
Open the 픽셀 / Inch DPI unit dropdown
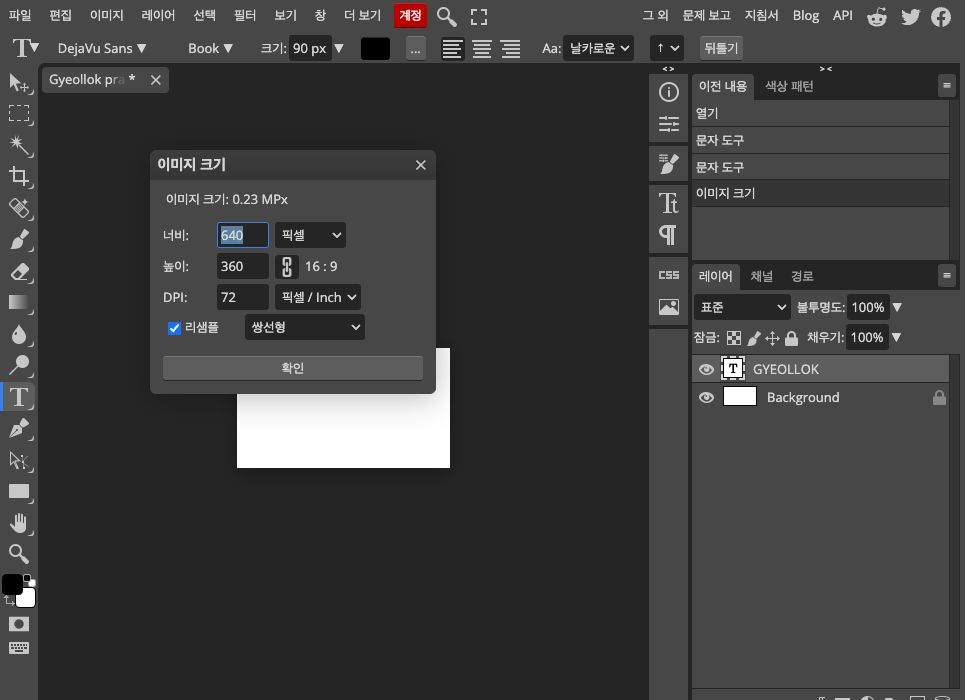coord(318,297)
